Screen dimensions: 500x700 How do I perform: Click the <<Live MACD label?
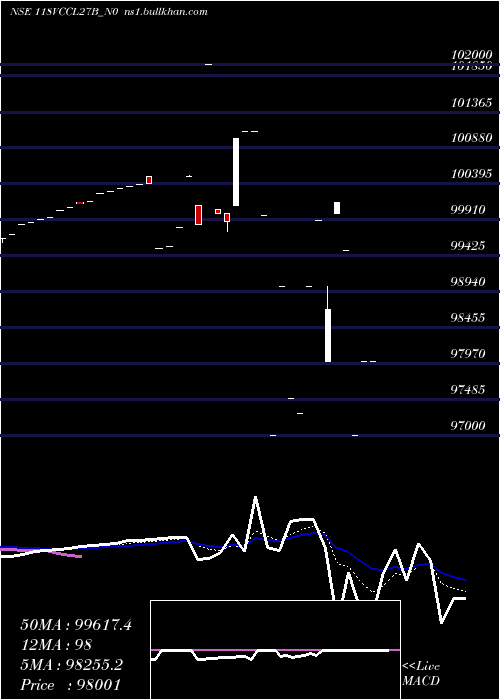(x=421, y=674)
